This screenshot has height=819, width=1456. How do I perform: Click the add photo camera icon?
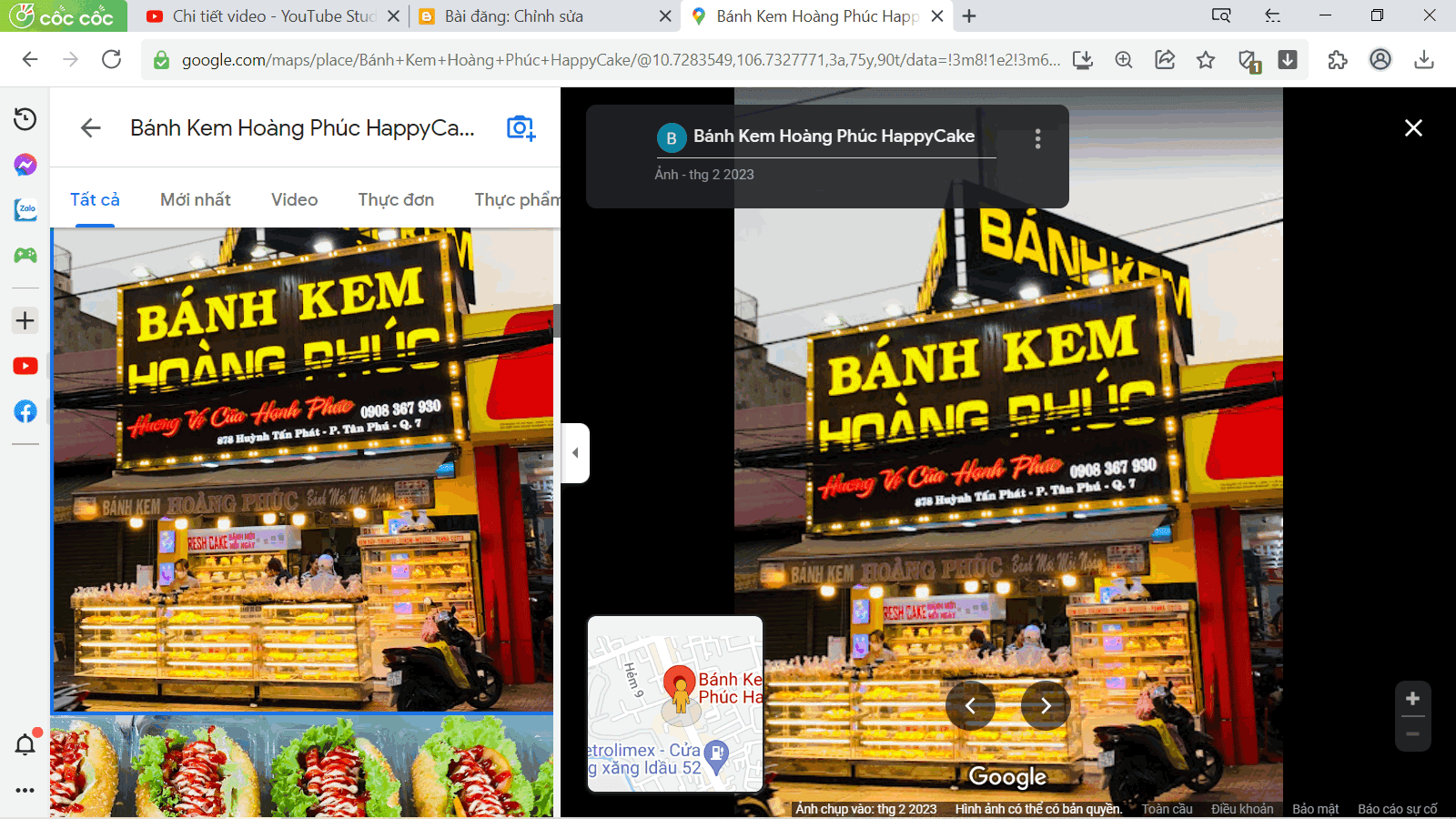tap(521, 128)
